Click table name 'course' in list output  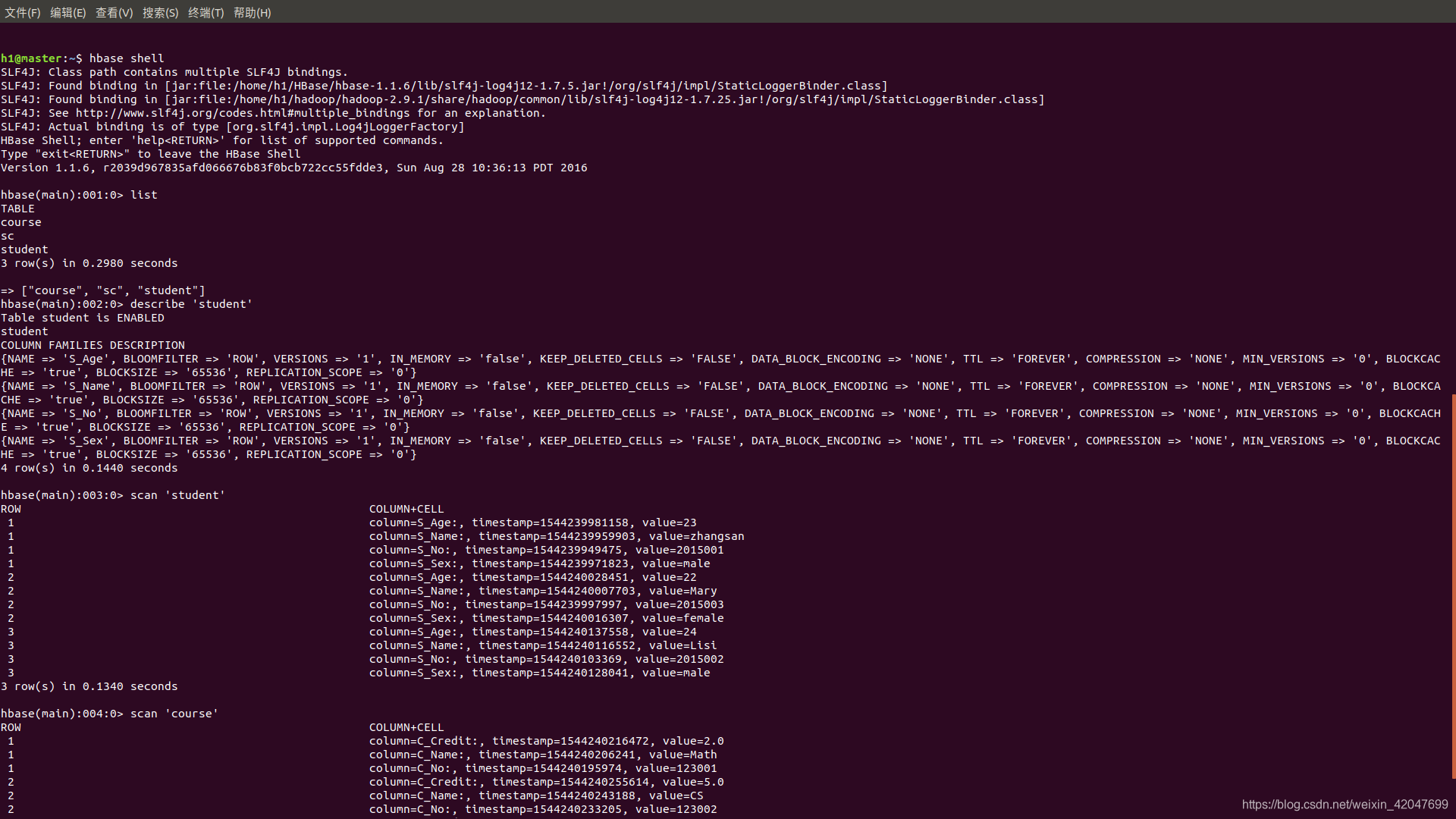(x=21, y=222)
